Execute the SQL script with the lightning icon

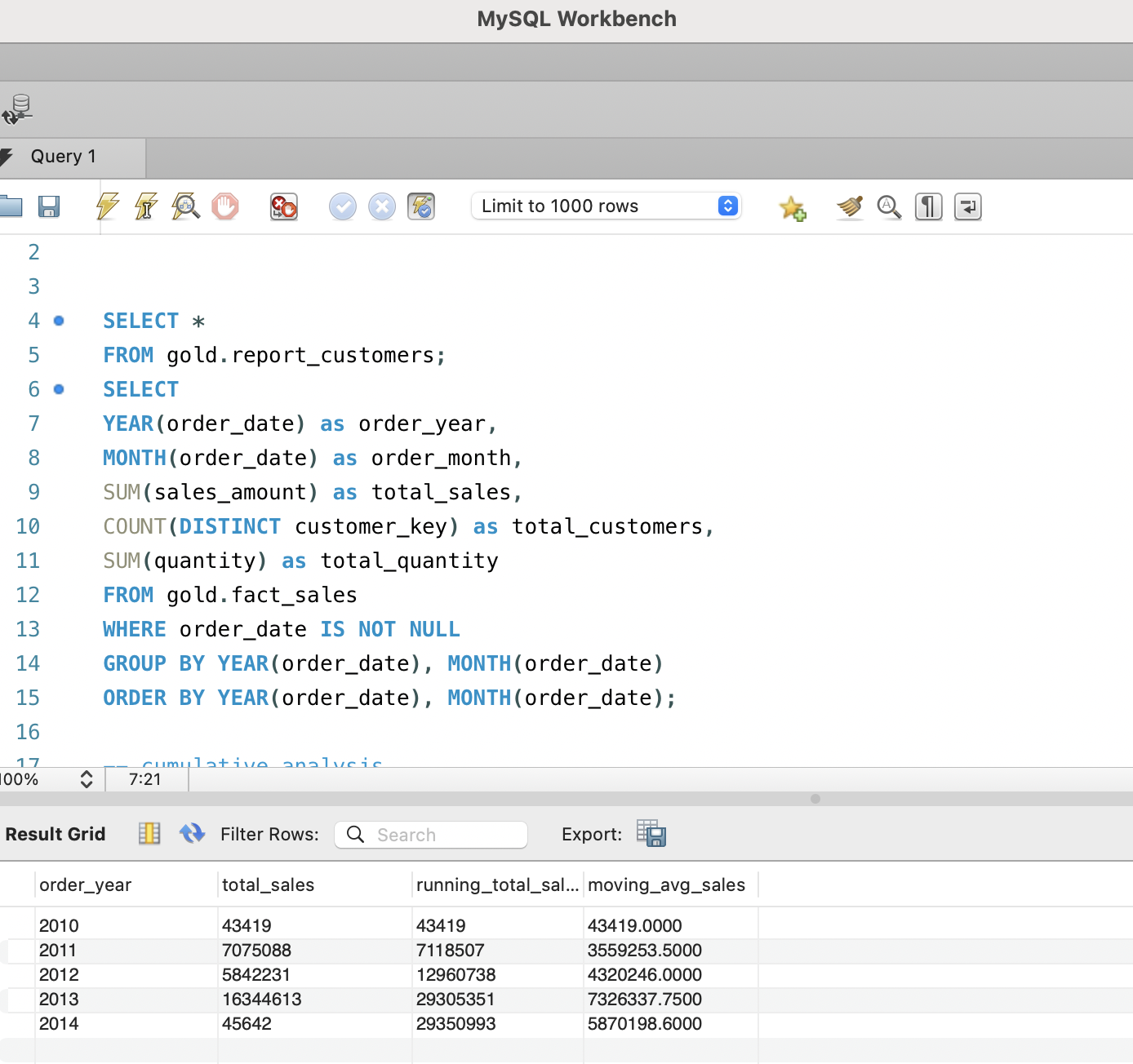click(107, 206)
